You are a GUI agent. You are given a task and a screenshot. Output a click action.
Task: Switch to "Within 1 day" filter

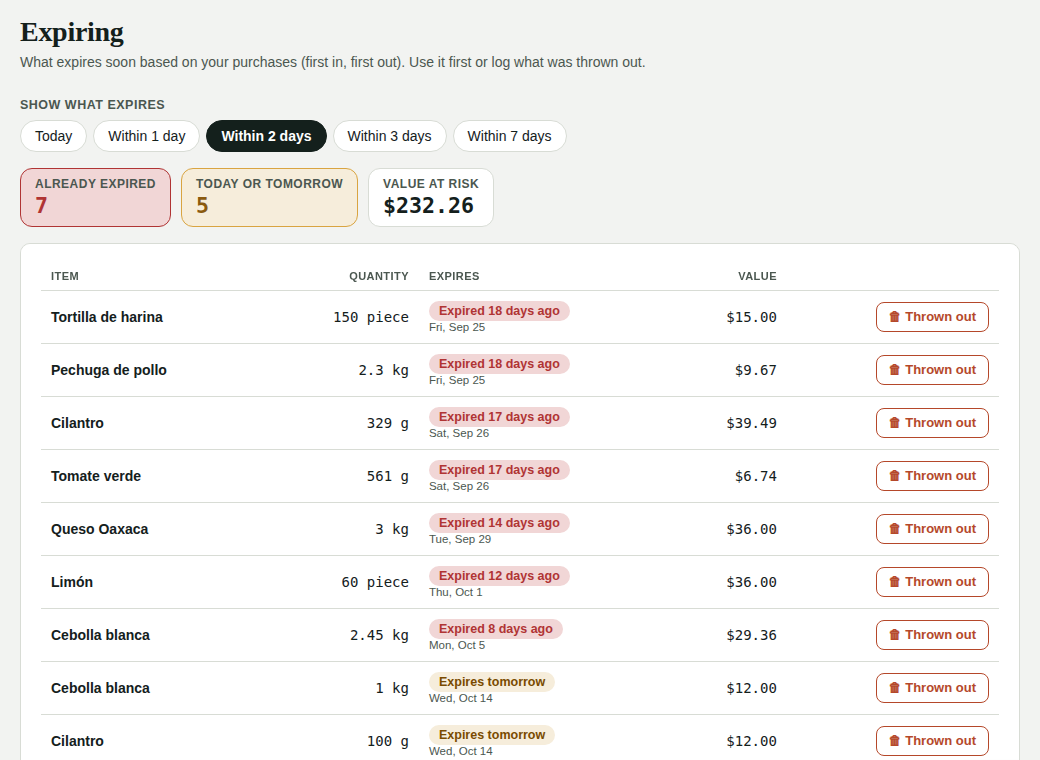pos(147,136)
